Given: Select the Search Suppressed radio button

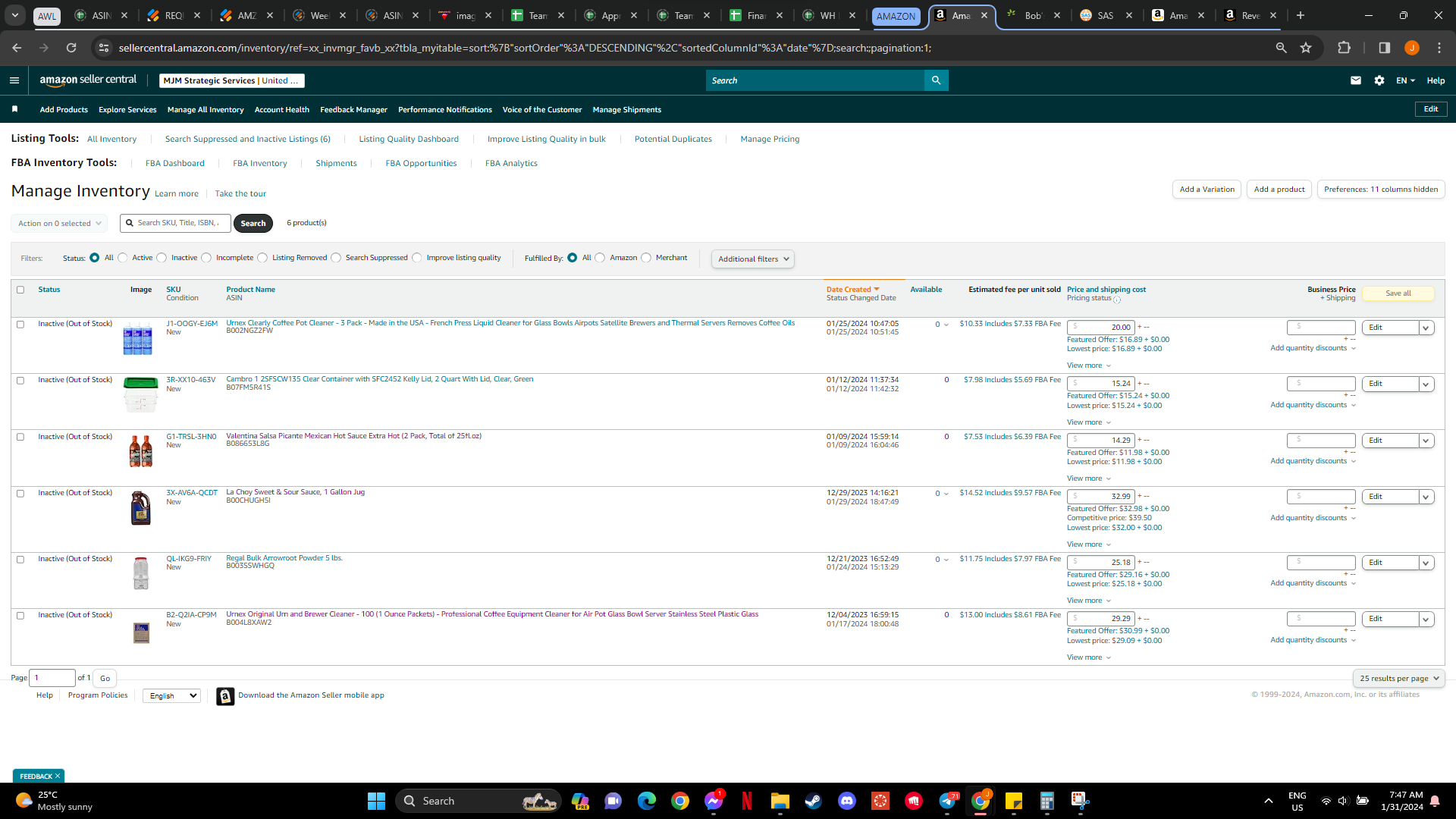Looking at the screenshot, I should coord(336,258).
